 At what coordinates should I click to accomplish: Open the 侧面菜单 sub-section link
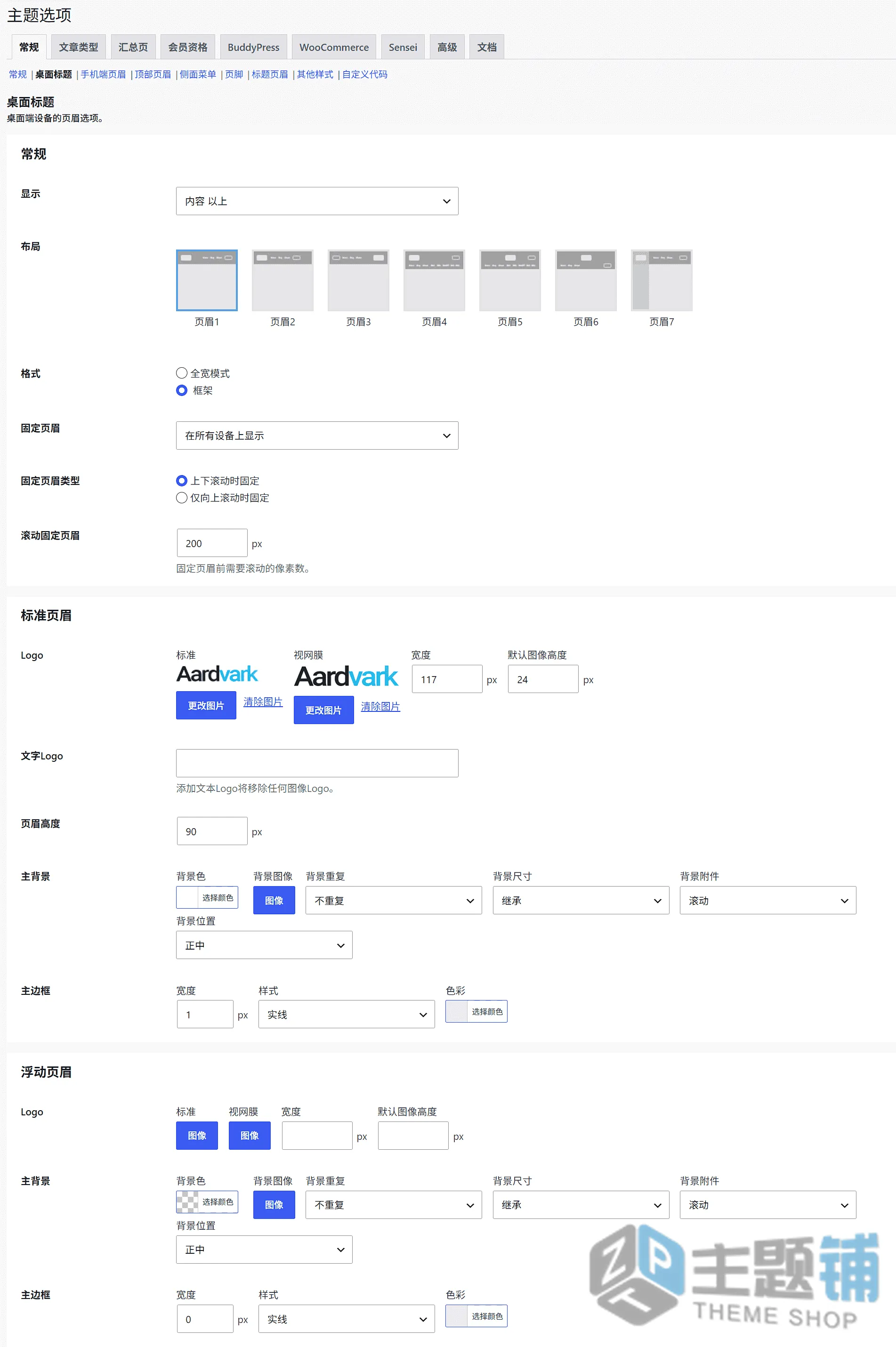pos(198,74)
